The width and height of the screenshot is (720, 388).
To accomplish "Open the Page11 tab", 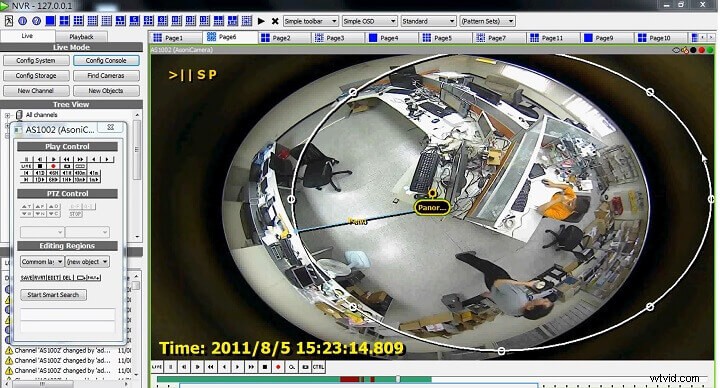I will point(552,38).
